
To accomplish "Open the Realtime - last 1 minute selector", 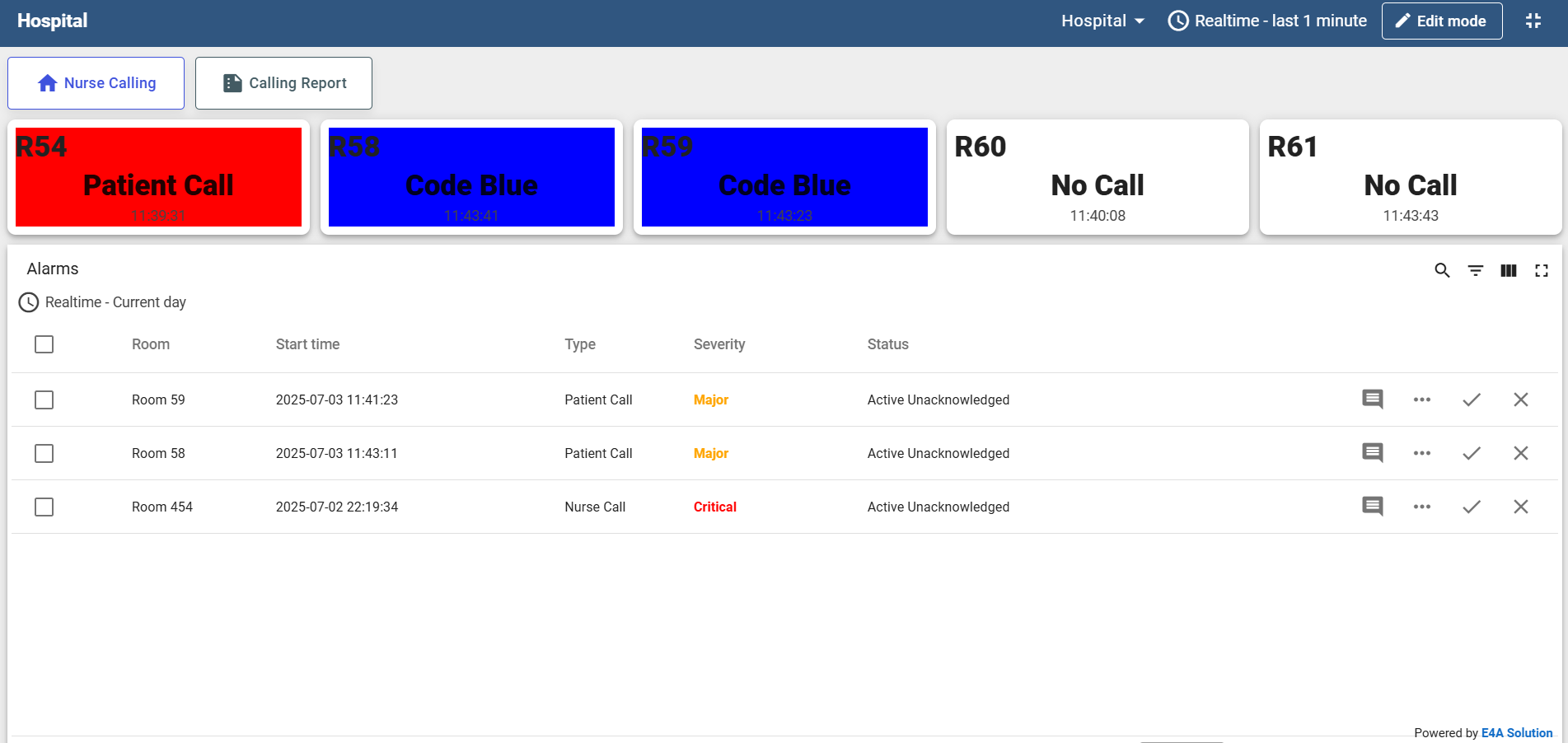I will (1267, 21).
